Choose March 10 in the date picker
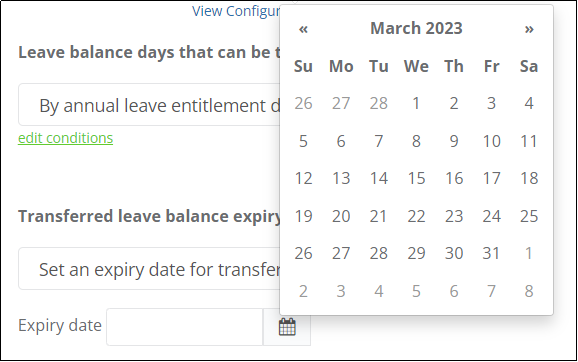This screenshot has width=578, height=362. coord(491,141)
